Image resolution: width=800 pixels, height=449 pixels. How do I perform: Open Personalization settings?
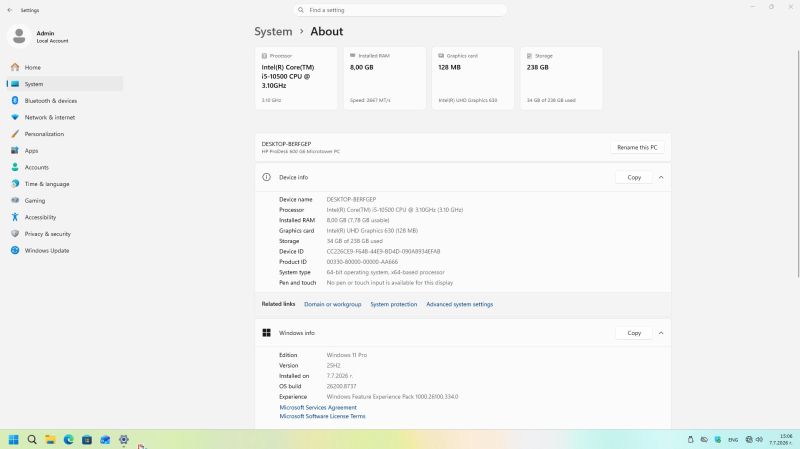point(64,134)
